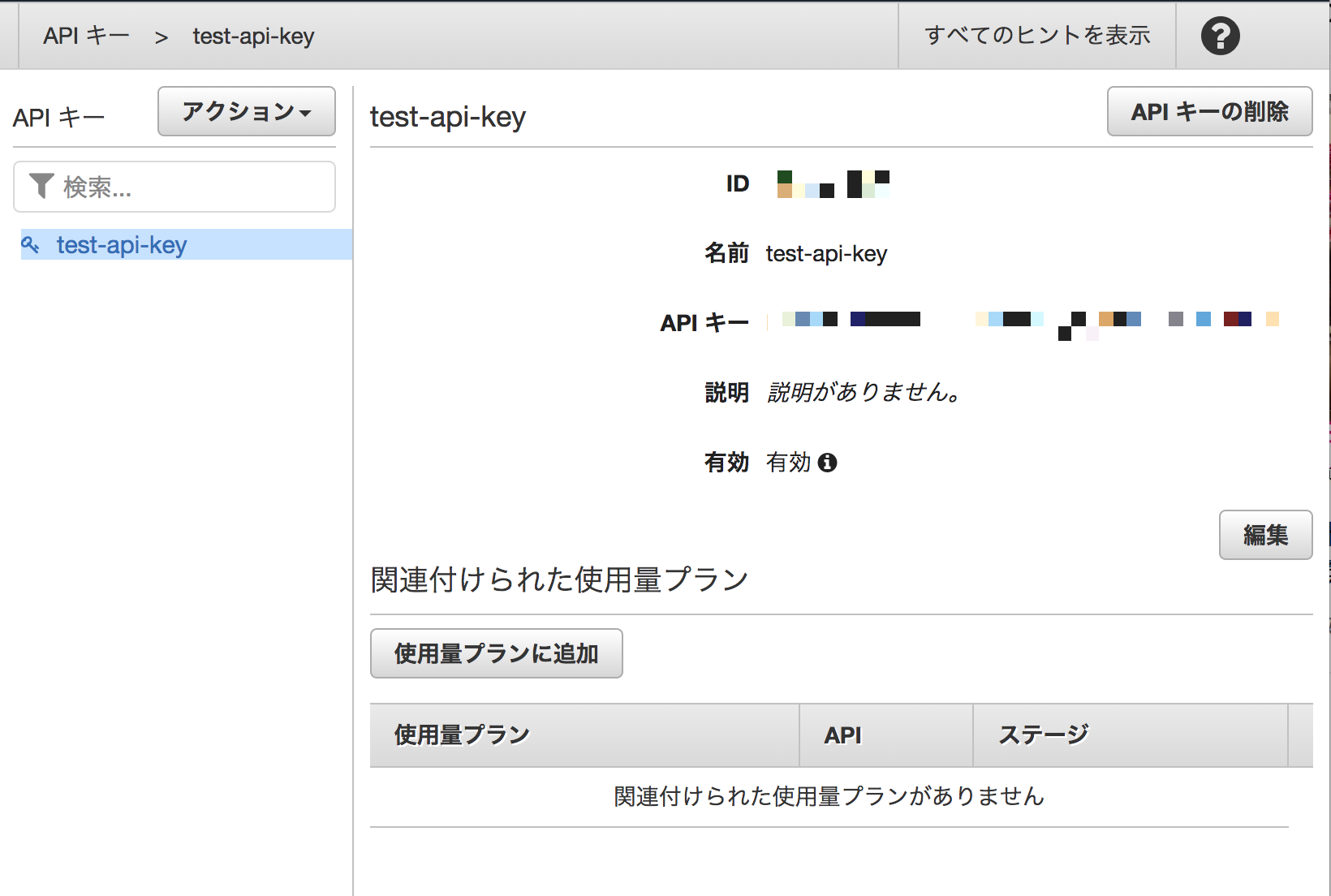Select test-api-key in the left sidebar list
1331x896 pixels.
(122, 244)
